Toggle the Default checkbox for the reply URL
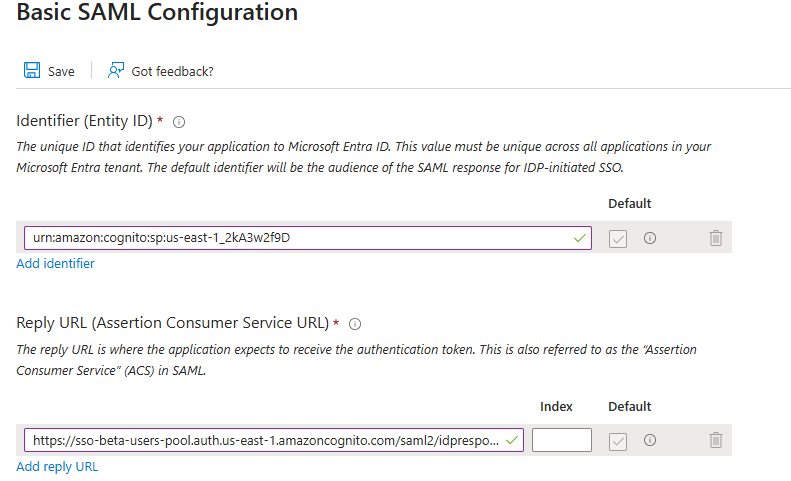791x481 pixels. point(618,442)
